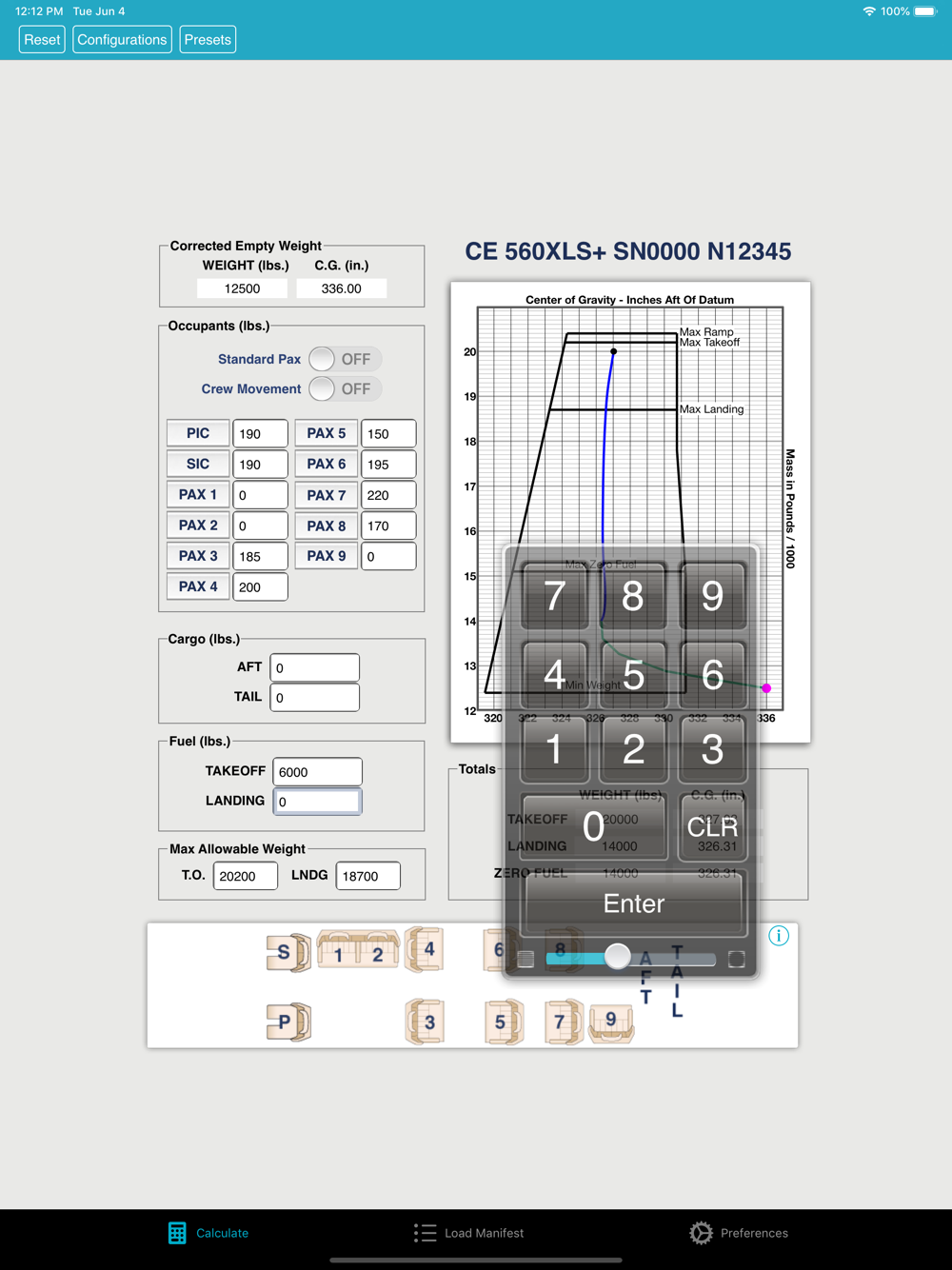Viewport: 952px width, 1270px height.
Task: Select the TAKEOFF fuel field
Action: 318,771
